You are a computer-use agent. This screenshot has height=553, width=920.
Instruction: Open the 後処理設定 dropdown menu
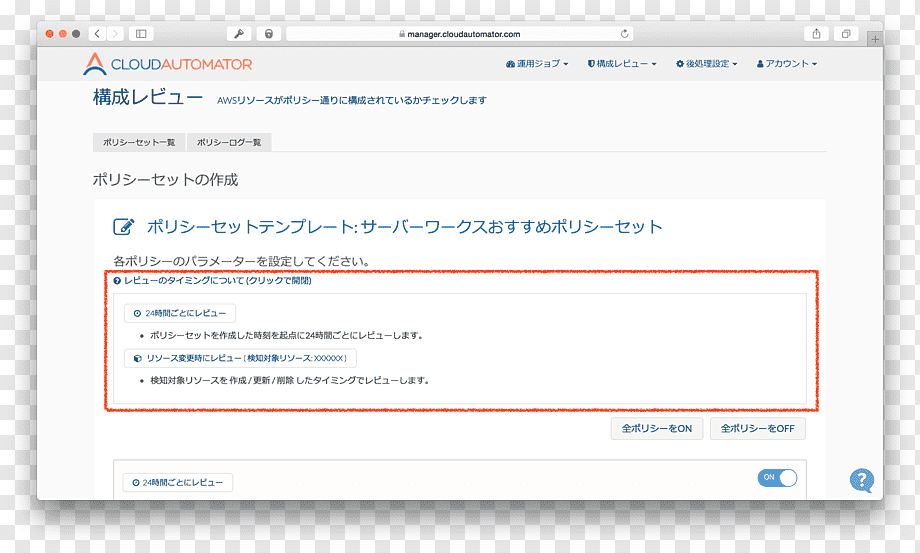pyautogui.click(x=706, y=64)
